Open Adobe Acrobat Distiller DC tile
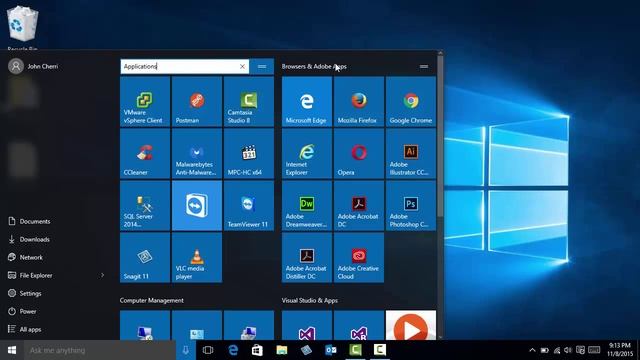Image resolution: width=640 pixels, height=360 pixels. click(x=307, y=258)
